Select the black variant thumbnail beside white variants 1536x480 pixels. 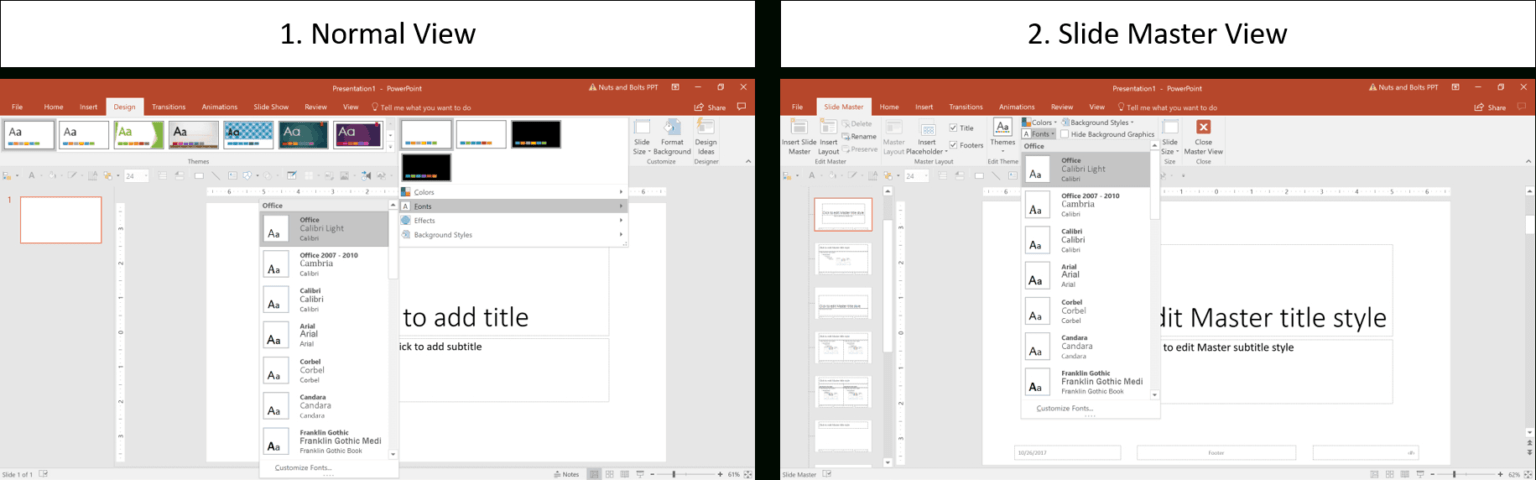click(536, 134)
